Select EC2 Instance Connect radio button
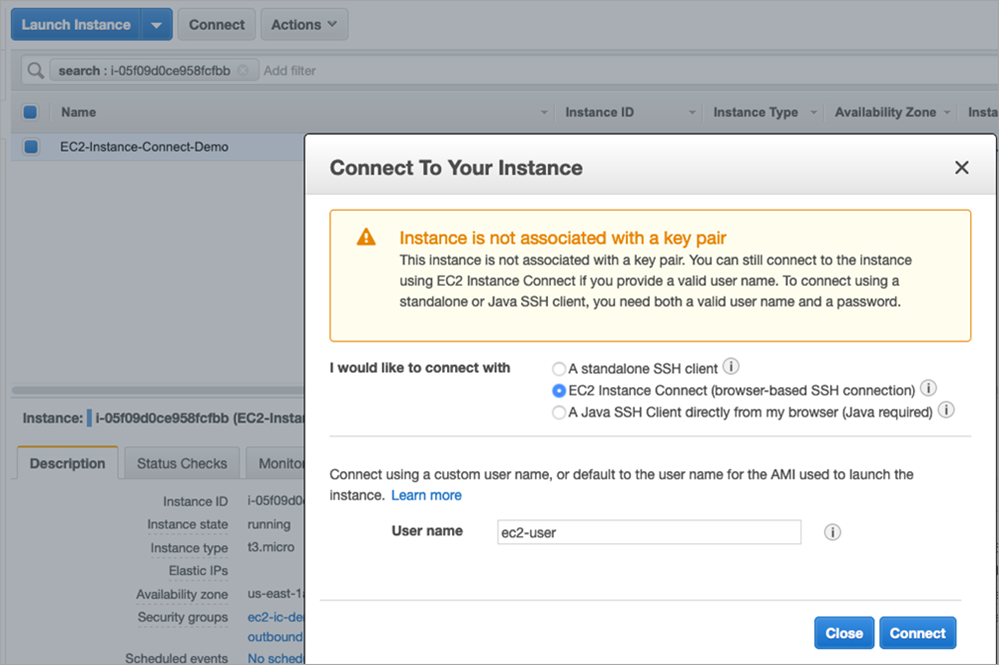The height and width of the screenshot is (665, 999). point(559,390)
